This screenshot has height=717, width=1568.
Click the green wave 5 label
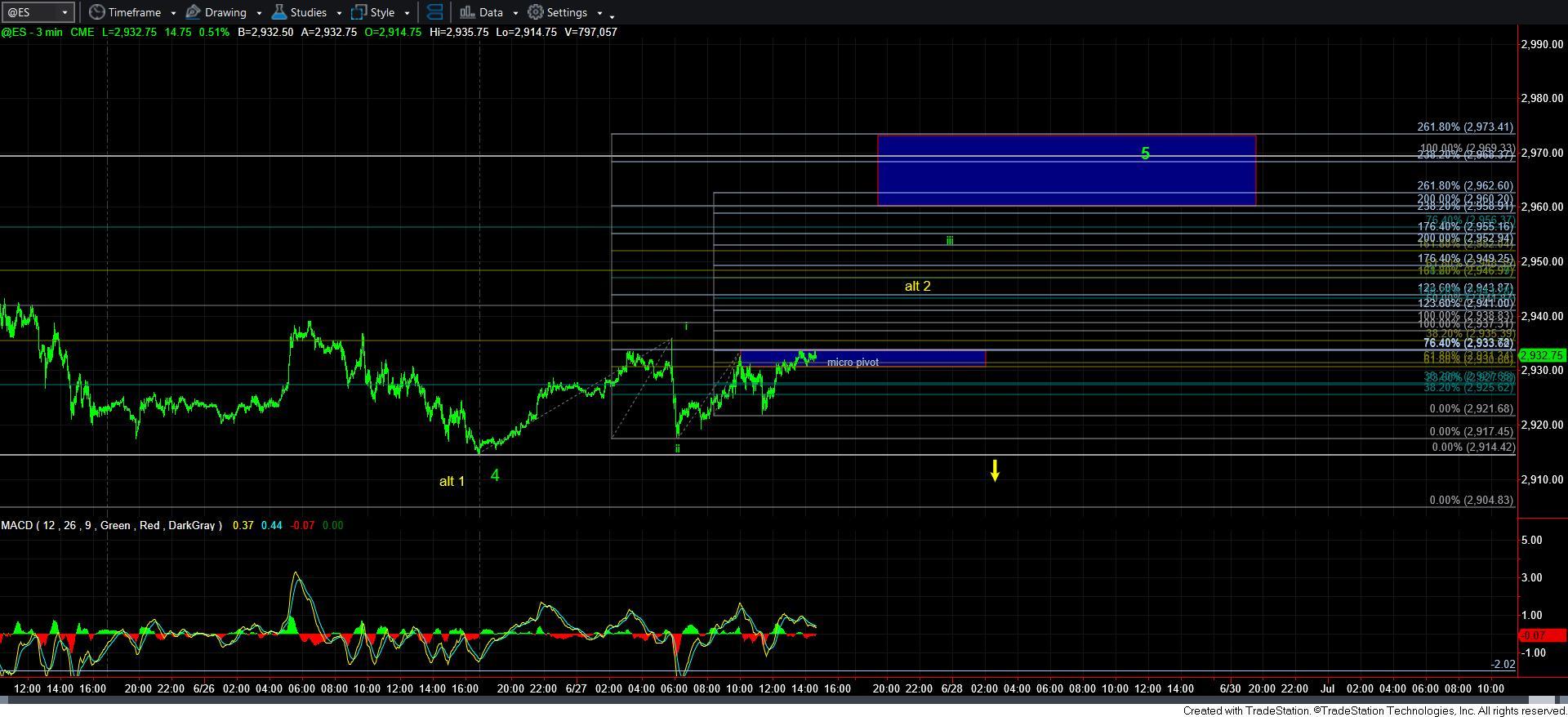coord(1145,154)
